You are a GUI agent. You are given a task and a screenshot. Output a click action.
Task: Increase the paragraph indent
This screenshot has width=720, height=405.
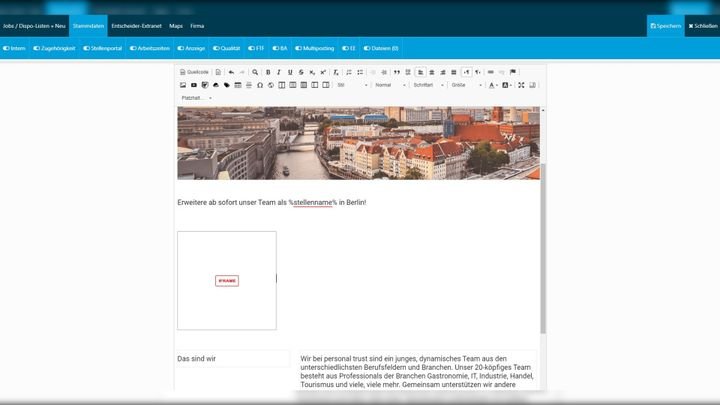click(x=384, y=72)
